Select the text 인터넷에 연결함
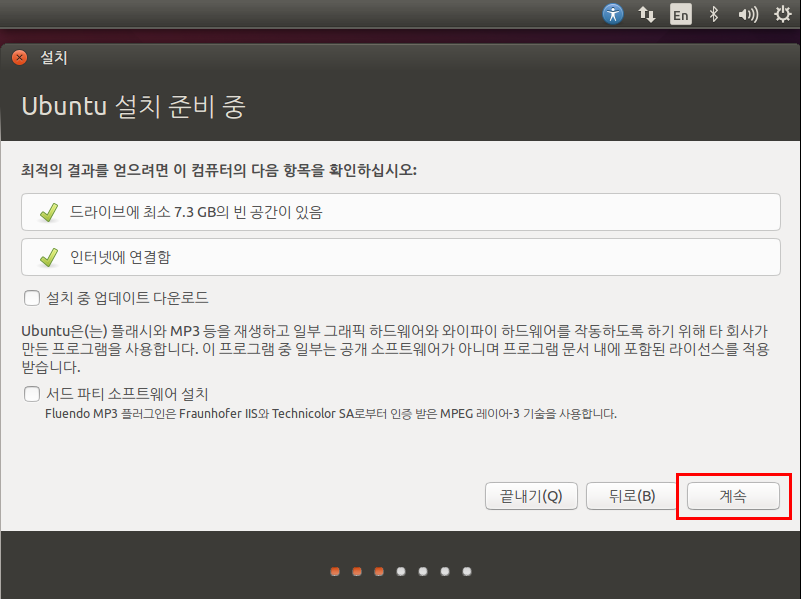The width and height of the screenshot is (801, 599). coord(120,257)
